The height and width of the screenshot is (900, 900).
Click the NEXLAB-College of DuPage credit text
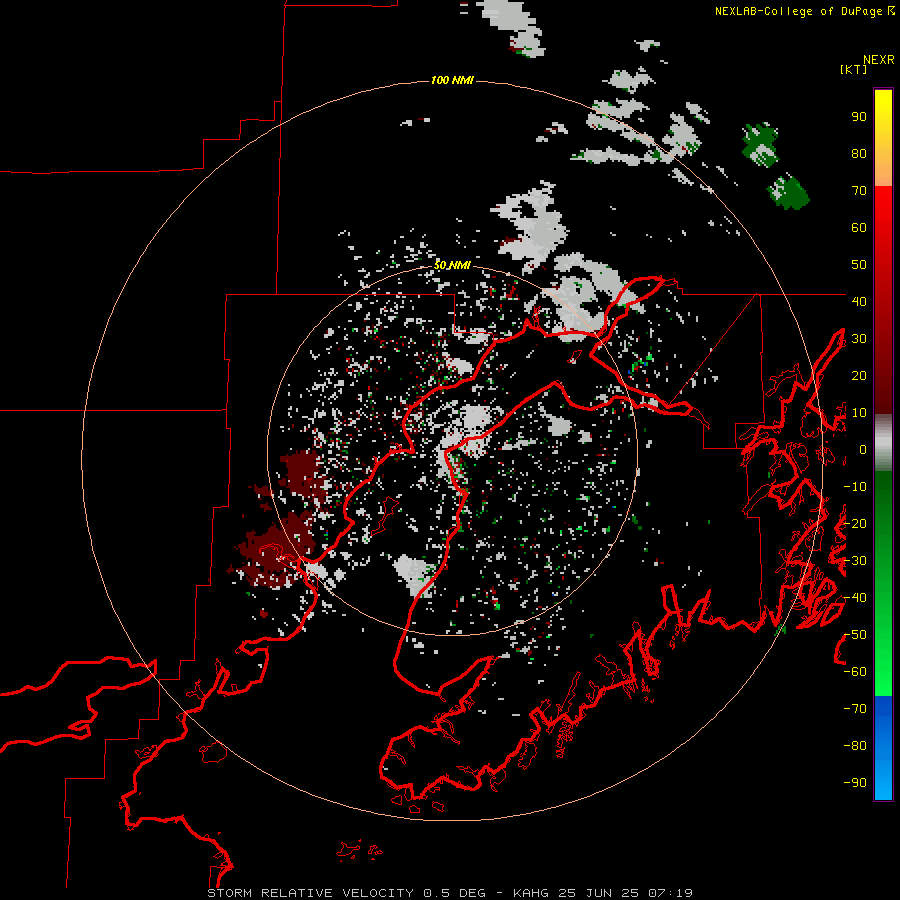(798, 11)
